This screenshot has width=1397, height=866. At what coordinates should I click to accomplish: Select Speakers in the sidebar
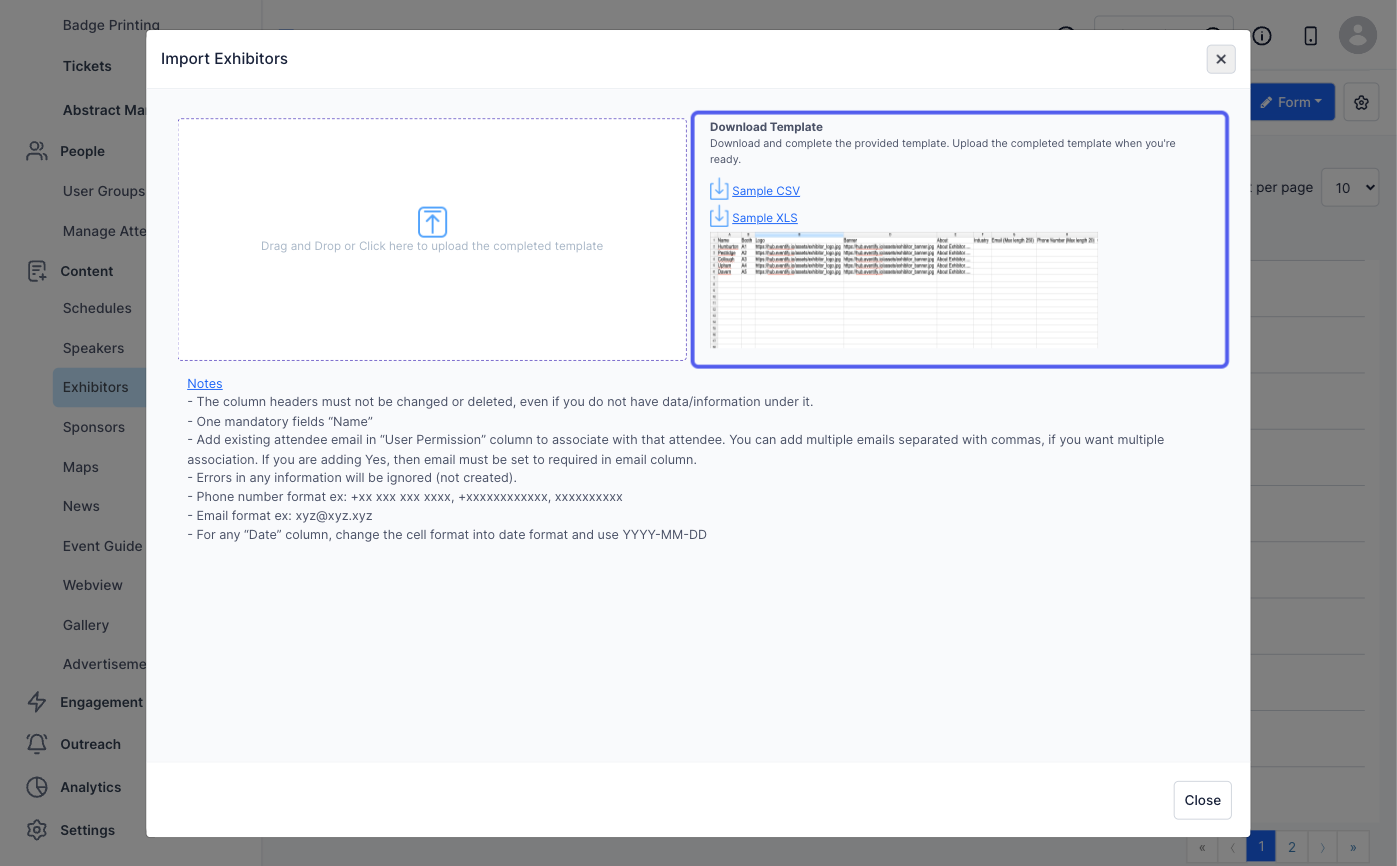[x=93, y=348]
